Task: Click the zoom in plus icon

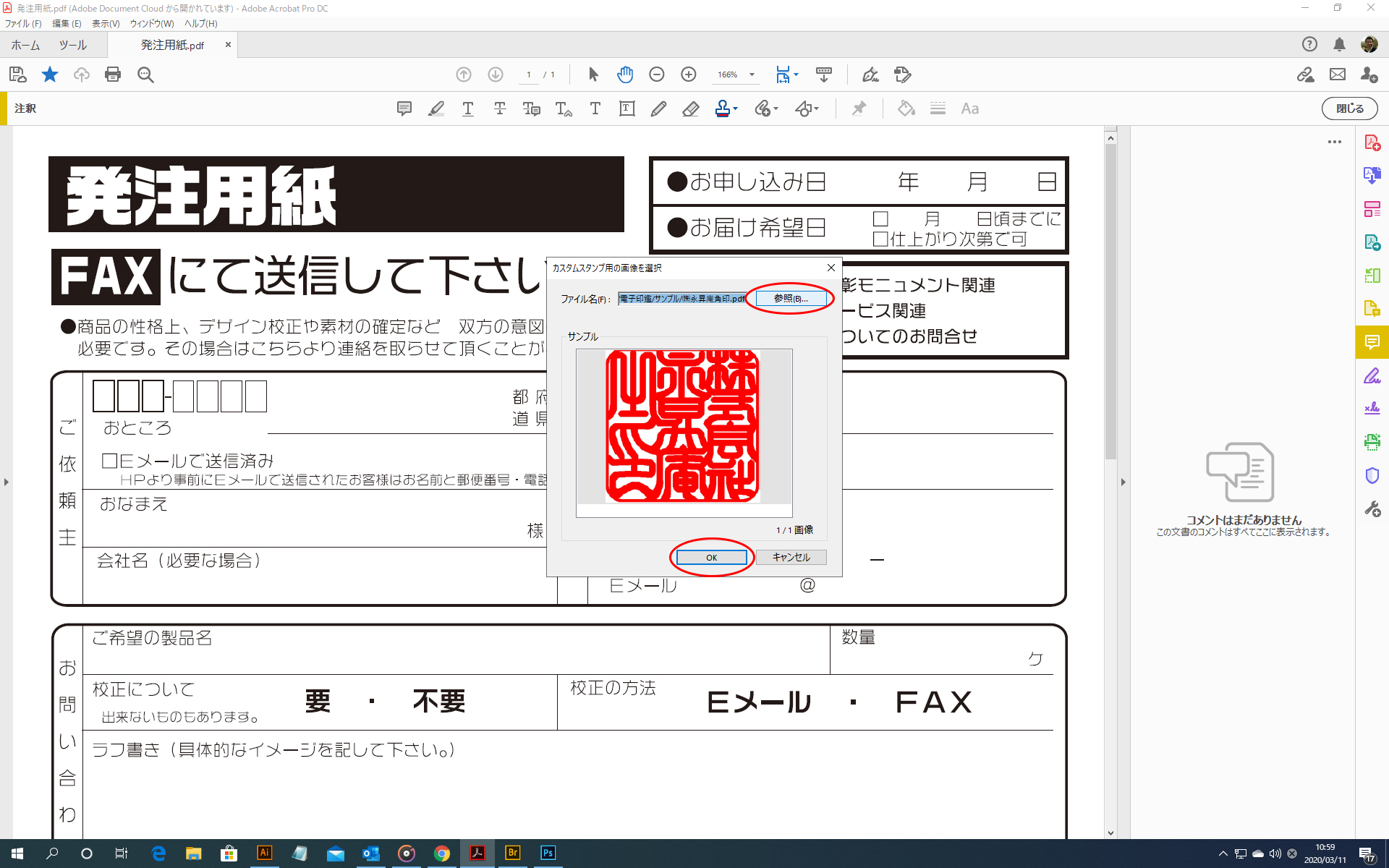Action: [689, 75]
